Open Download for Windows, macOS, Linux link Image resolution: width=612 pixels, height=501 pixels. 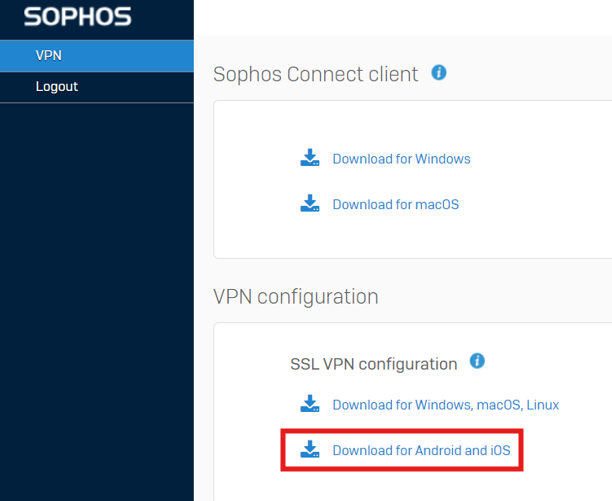click(x=446, y=405)
